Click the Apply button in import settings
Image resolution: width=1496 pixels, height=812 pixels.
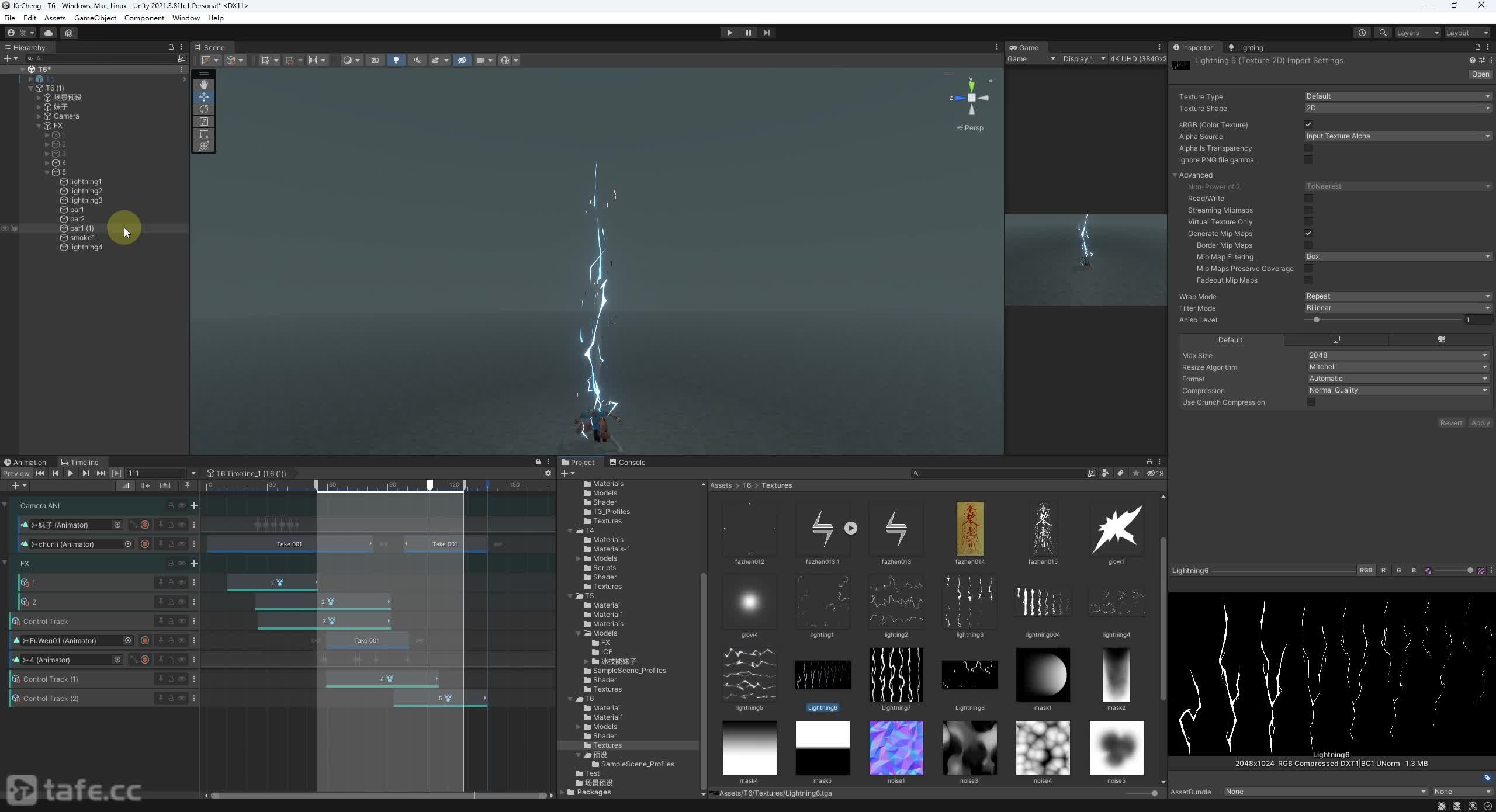(x=1480, y=423)
